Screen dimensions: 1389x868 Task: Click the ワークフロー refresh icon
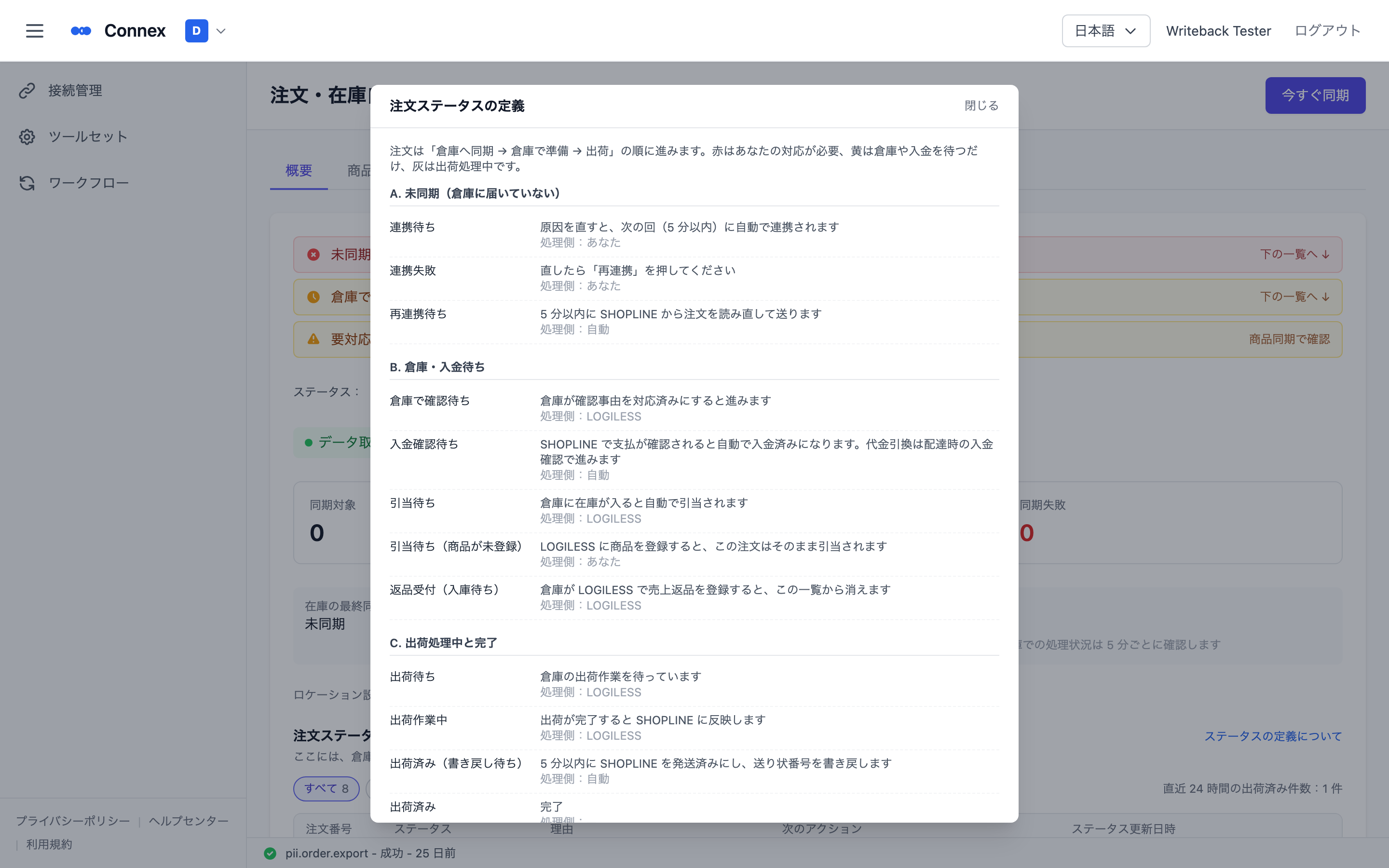[x=27, y=183]
